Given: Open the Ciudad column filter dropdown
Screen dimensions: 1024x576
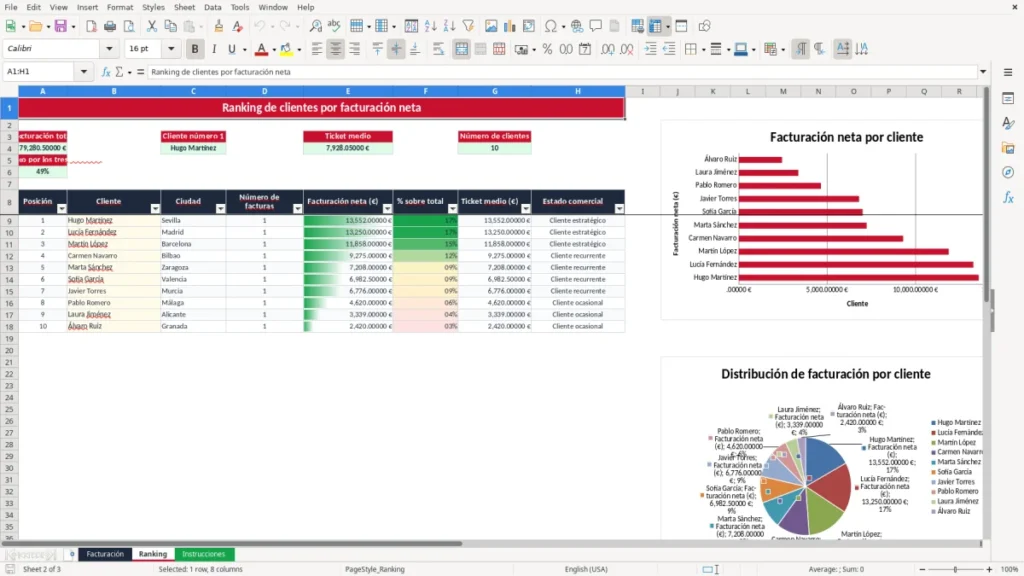Looking at the screenshot, I should 220,208.
